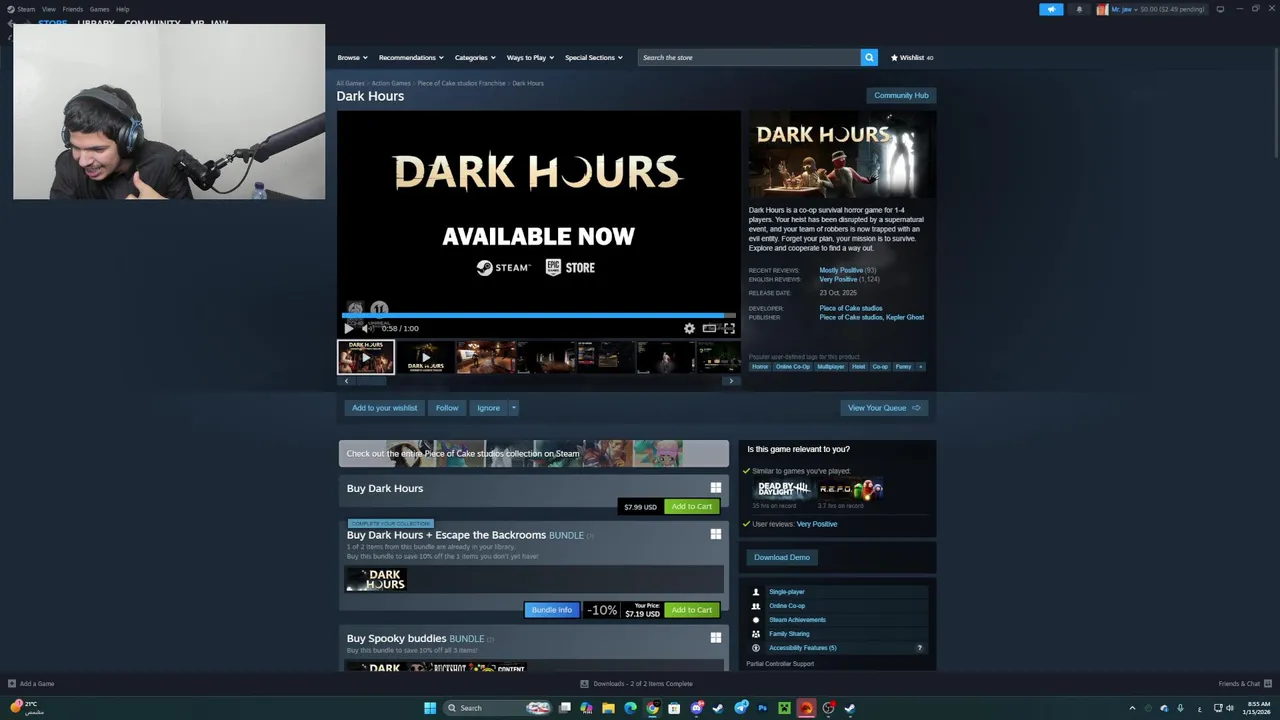1280x720 pixels.
Task: Click the Single-player feature link
Action: pos(787,592)
